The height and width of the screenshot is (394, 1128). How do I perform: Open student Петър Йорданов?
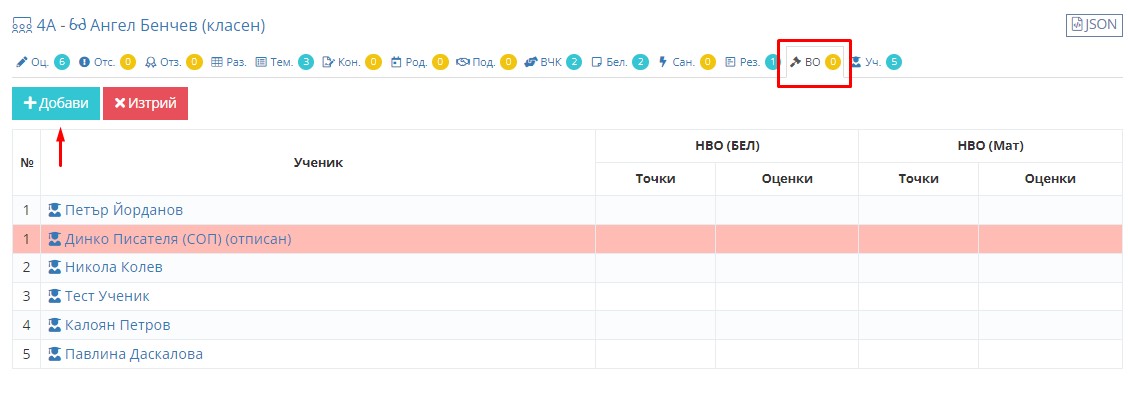pos(123,211)
